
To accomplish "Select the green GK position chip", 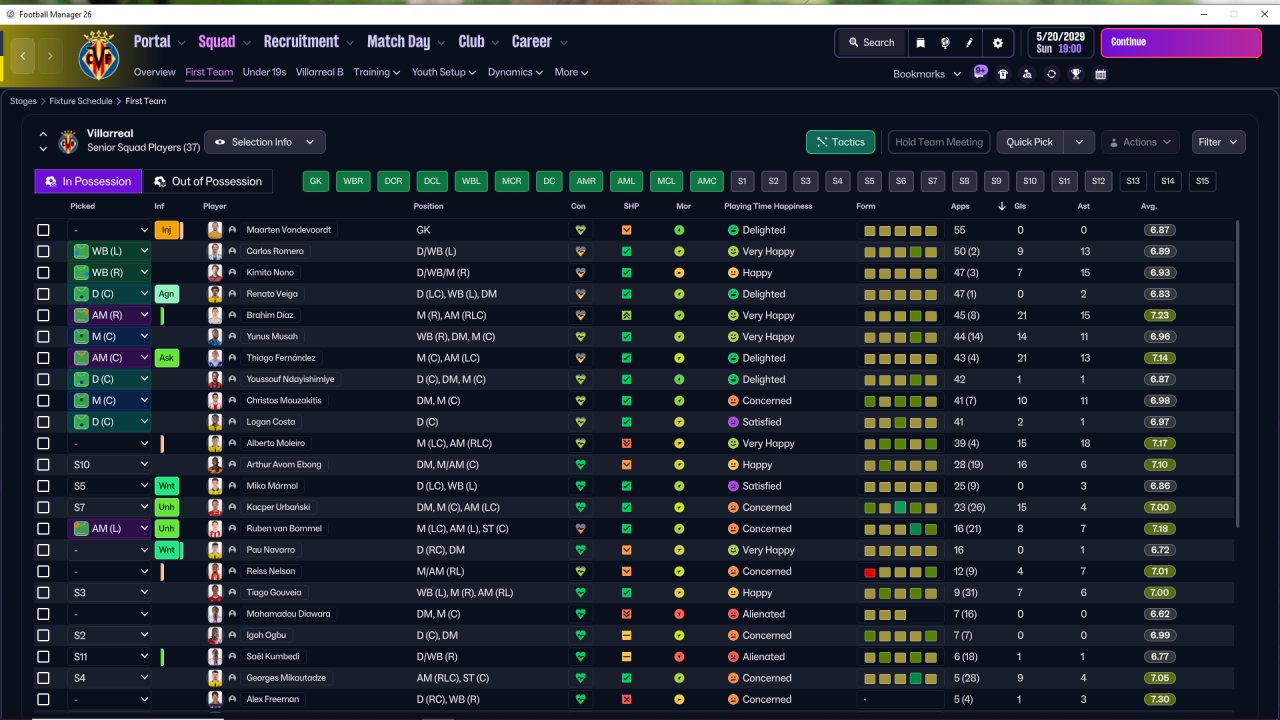I will [x=316, y=181].
